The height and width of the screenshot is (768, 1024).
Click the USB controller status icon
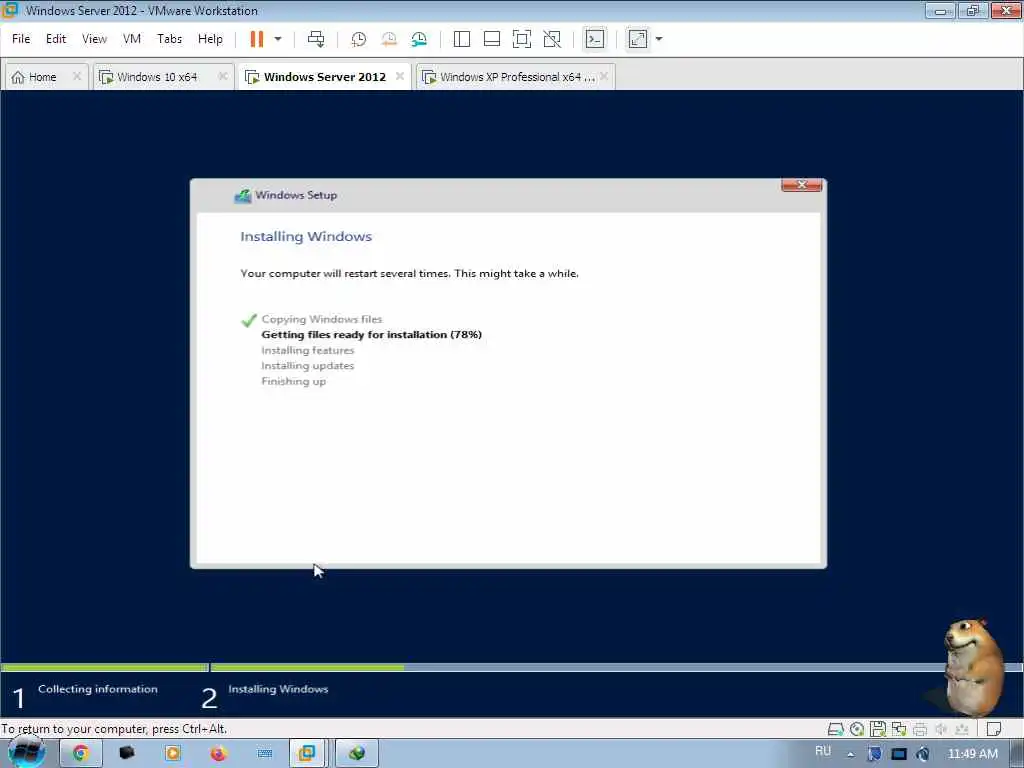coord(962,729)
